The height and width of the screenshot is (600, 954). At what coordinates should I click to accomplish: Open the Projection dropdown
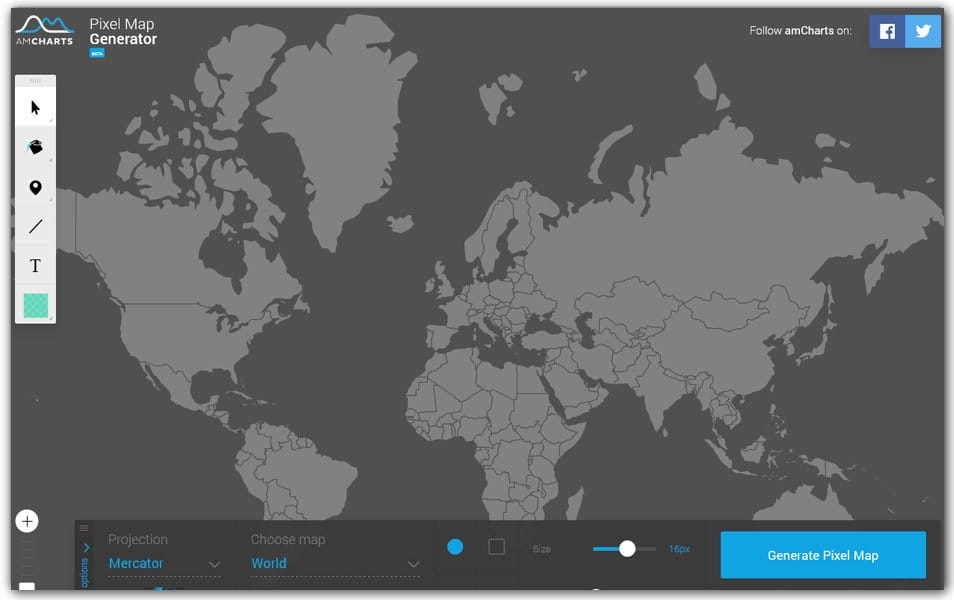[x=163, y=563]
